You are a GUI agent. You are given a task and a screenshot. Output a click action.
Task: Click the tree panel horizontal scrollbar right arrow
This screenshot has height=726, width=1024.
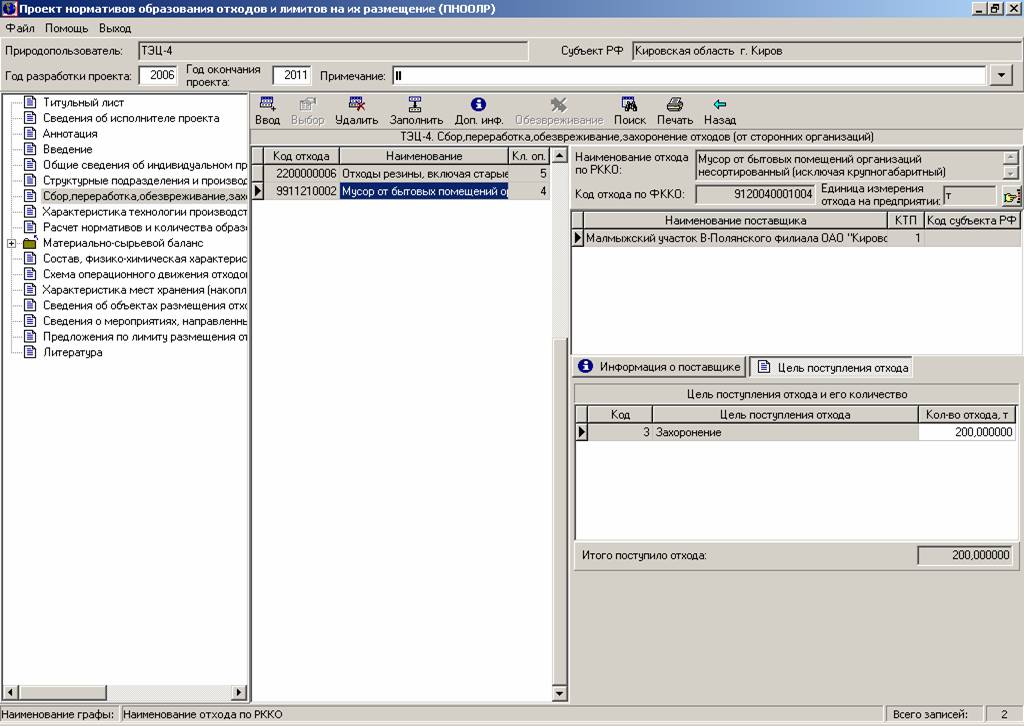239,692
